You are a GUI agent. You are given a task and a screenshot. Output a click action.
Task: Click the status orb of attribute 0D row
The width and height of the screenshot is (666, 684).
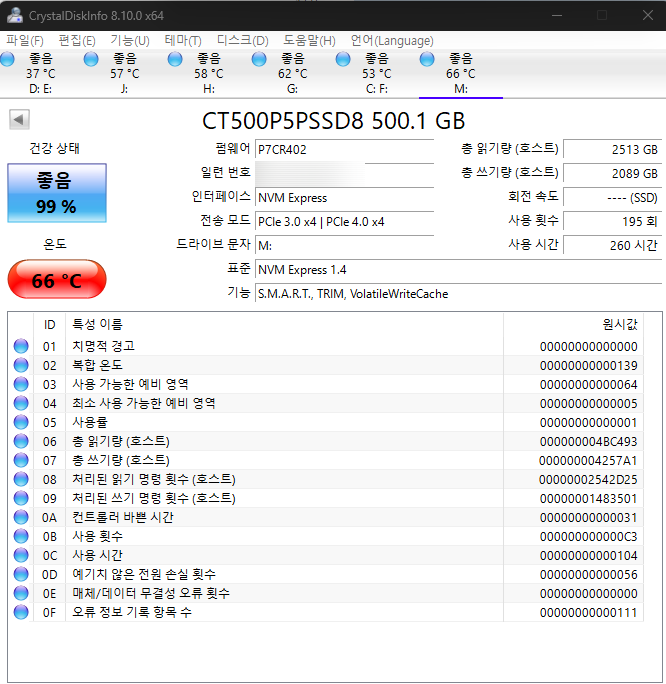click(21, 574)
